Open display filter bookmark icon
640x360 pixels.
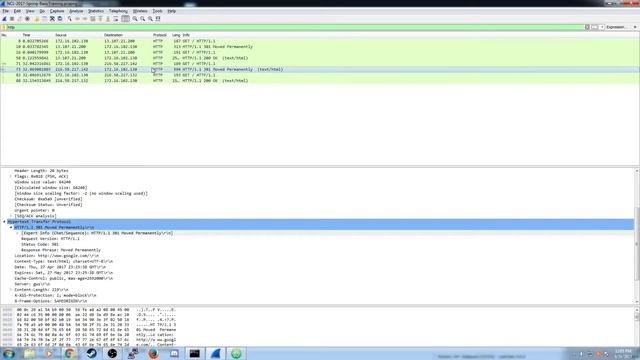click(x=4, y=27)
